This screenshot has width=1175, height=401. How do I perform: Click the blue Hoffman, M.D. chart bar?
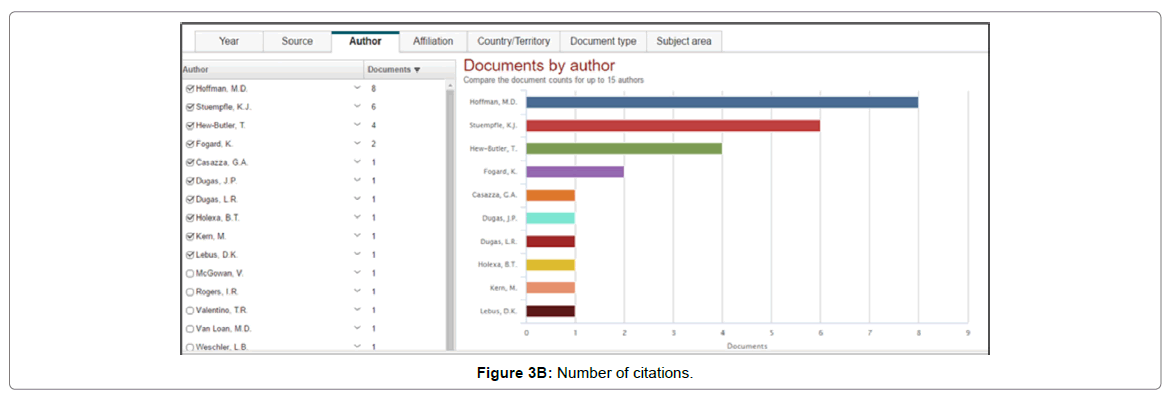click(x=721, y=102)
